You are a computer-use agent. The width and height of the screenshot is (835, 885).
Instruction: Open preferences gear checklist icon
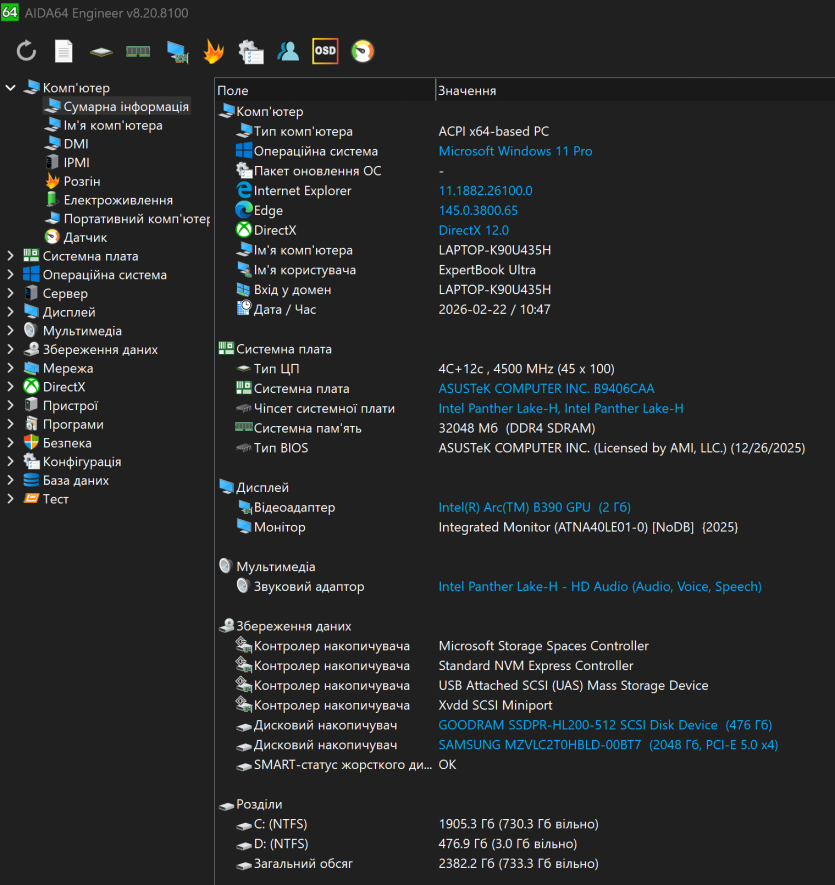pos(251,51)
